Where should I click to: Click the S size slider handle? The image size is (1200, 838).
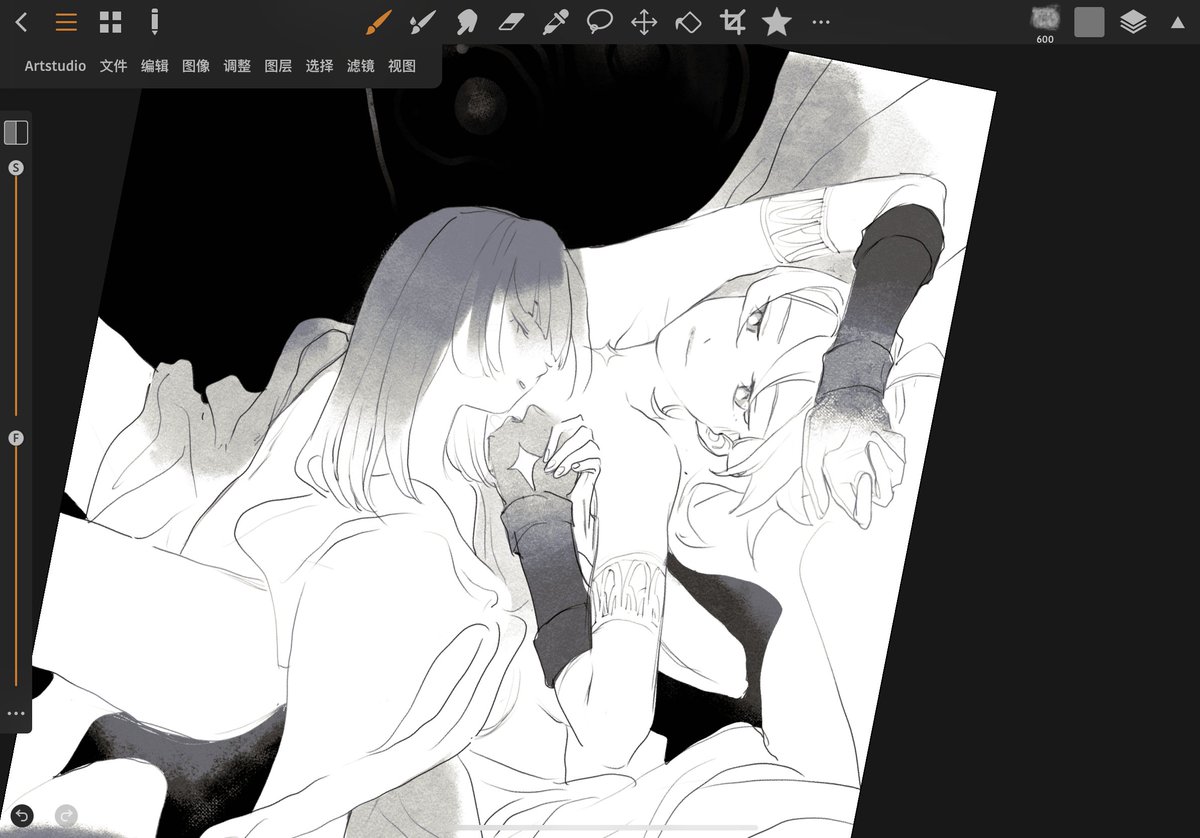16,168
